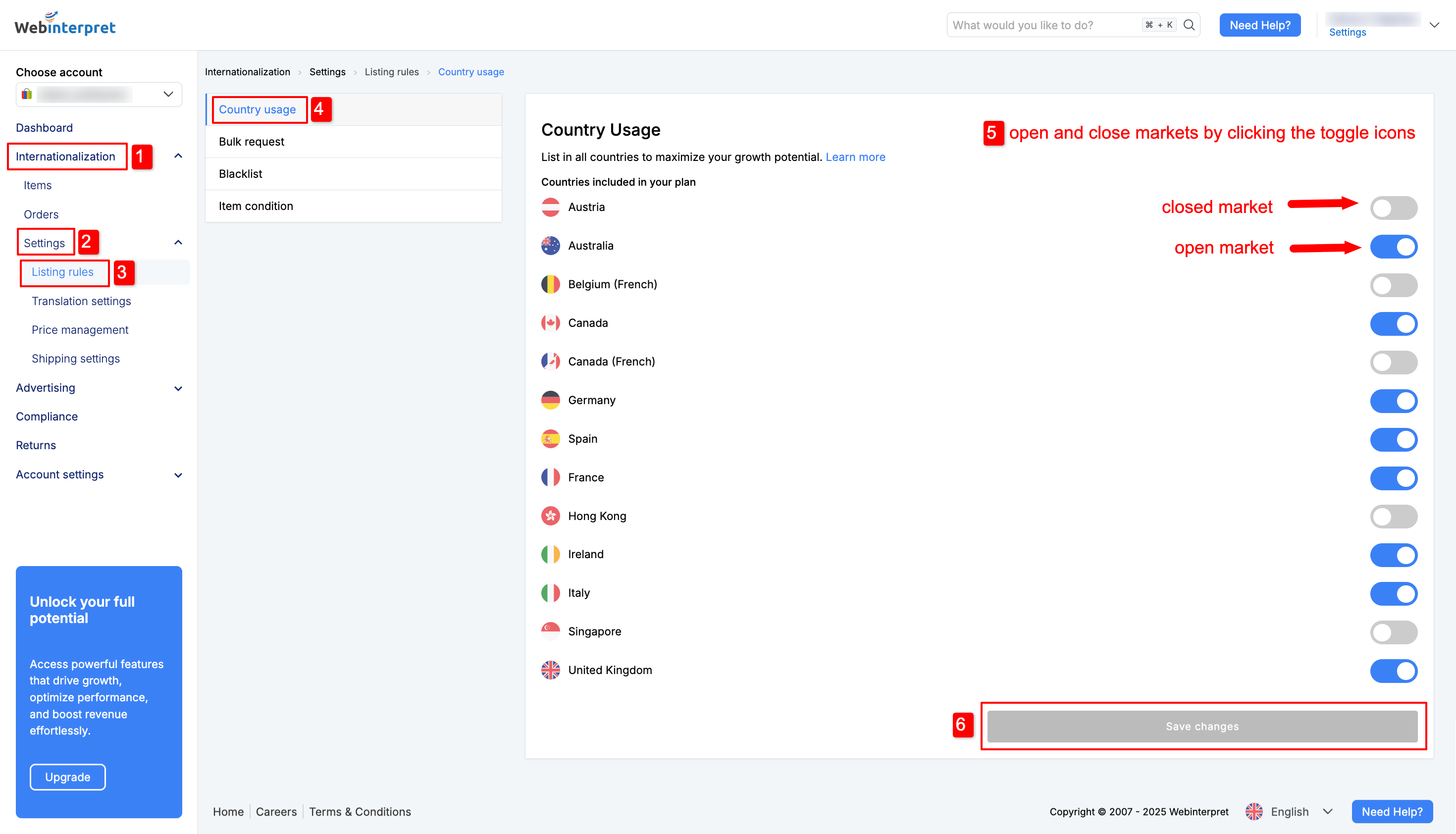
Task: Click the Hong Kong flag icon
Action: click(550, 516)
